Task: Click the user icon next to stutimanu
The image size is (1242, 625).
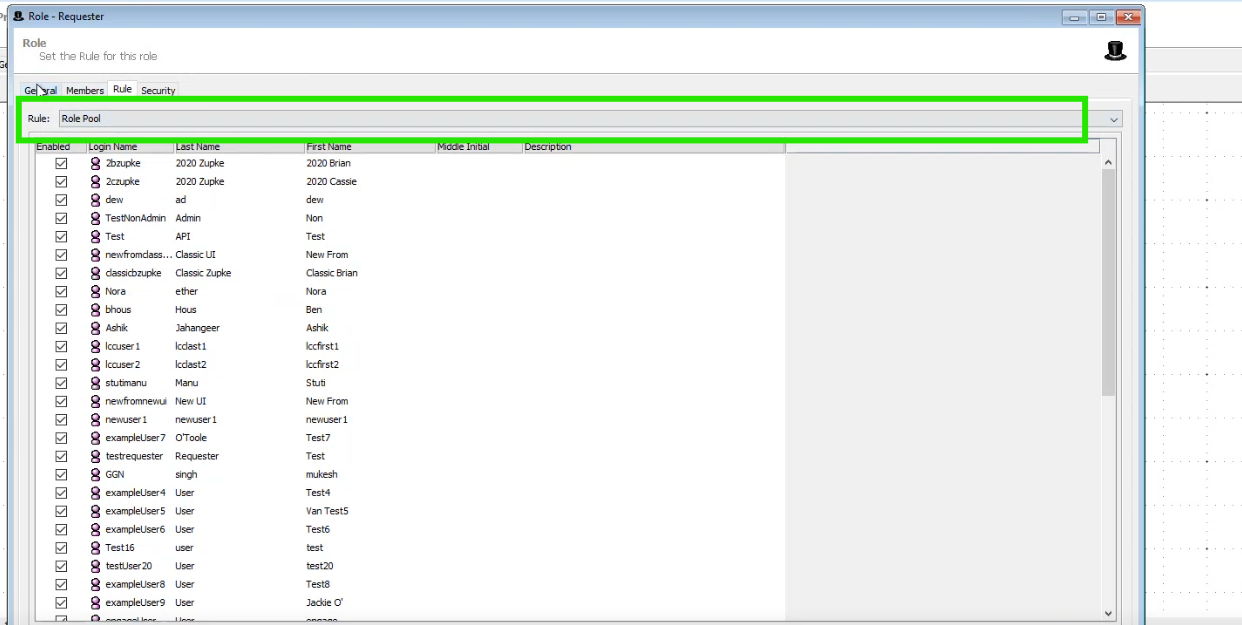Action: [95, 382]
